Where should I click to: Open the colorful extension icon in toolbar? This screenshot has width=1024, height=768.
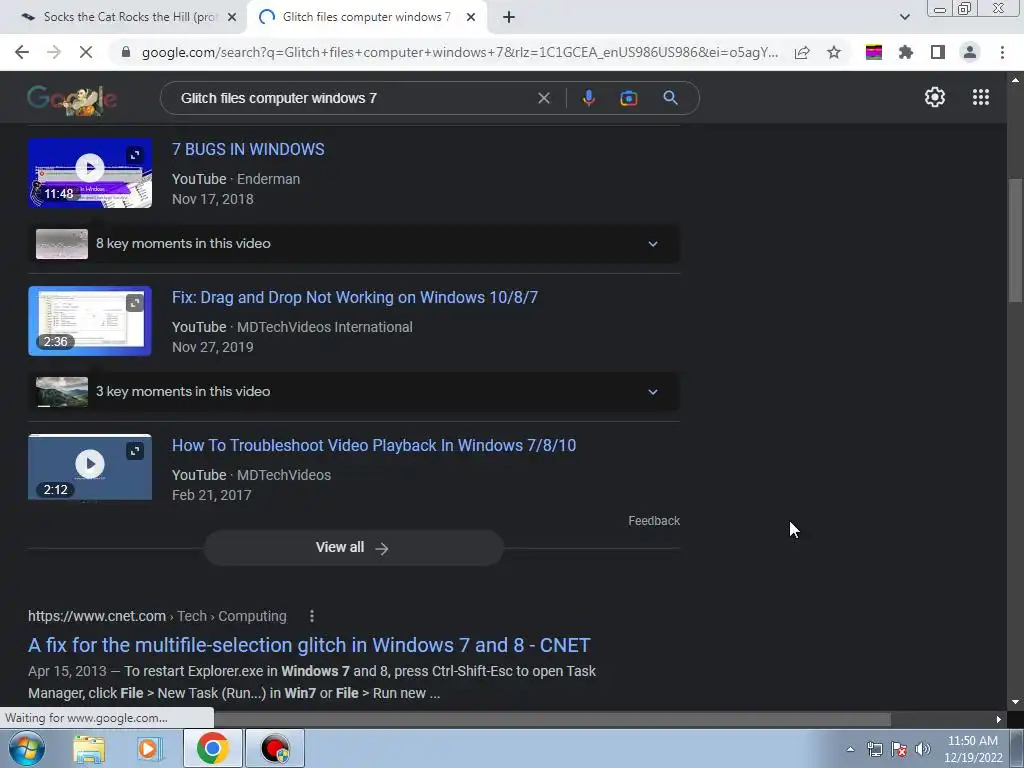tap(874, 52)
